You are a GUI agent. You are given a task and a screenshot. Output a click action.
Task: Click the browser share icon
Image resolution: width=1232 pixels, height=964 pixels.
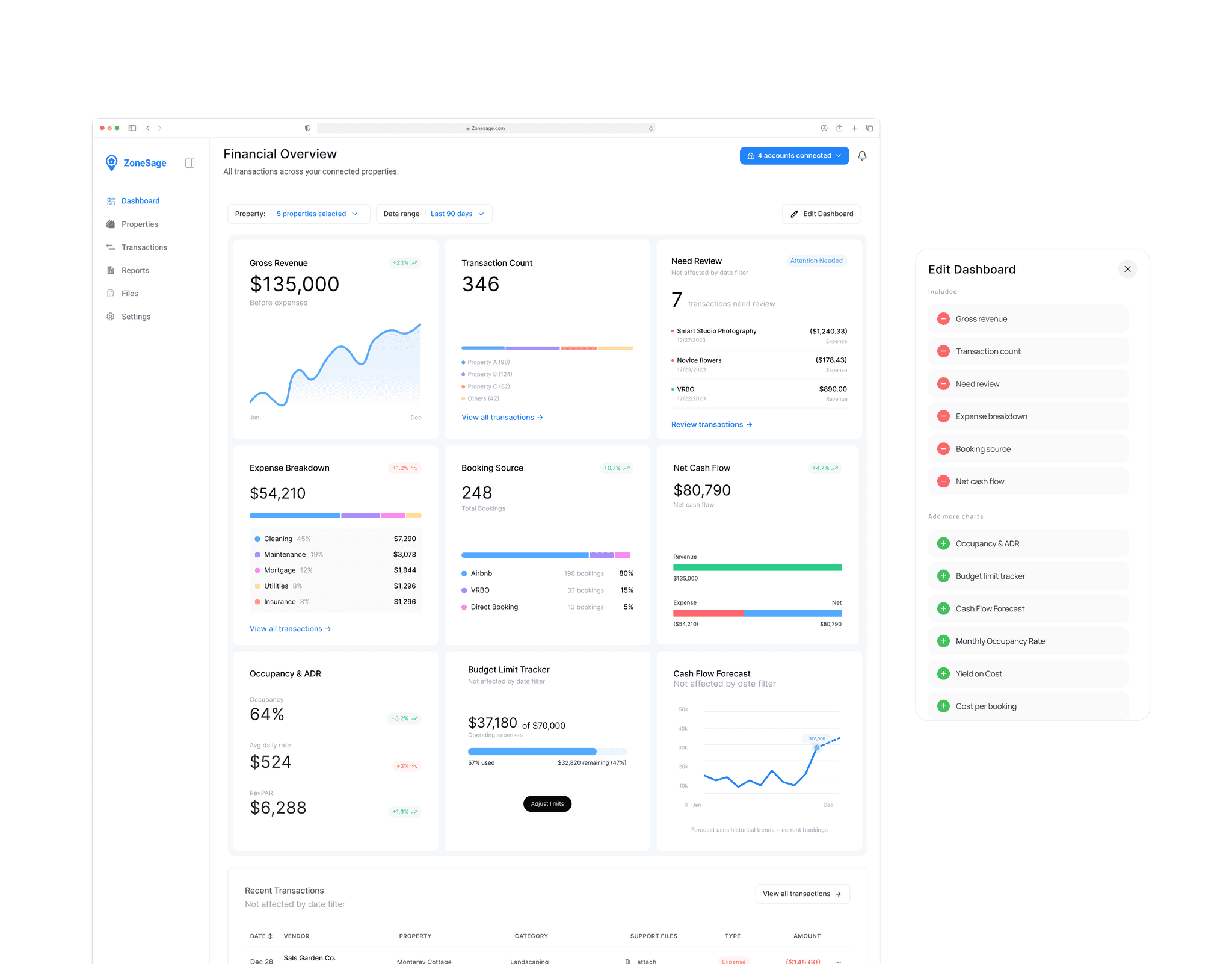coord(839,128)
